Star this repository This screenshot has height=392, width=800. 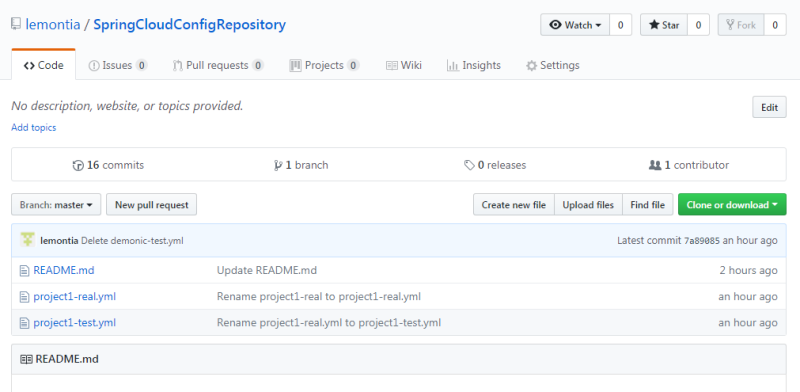[x=664, y=24]
